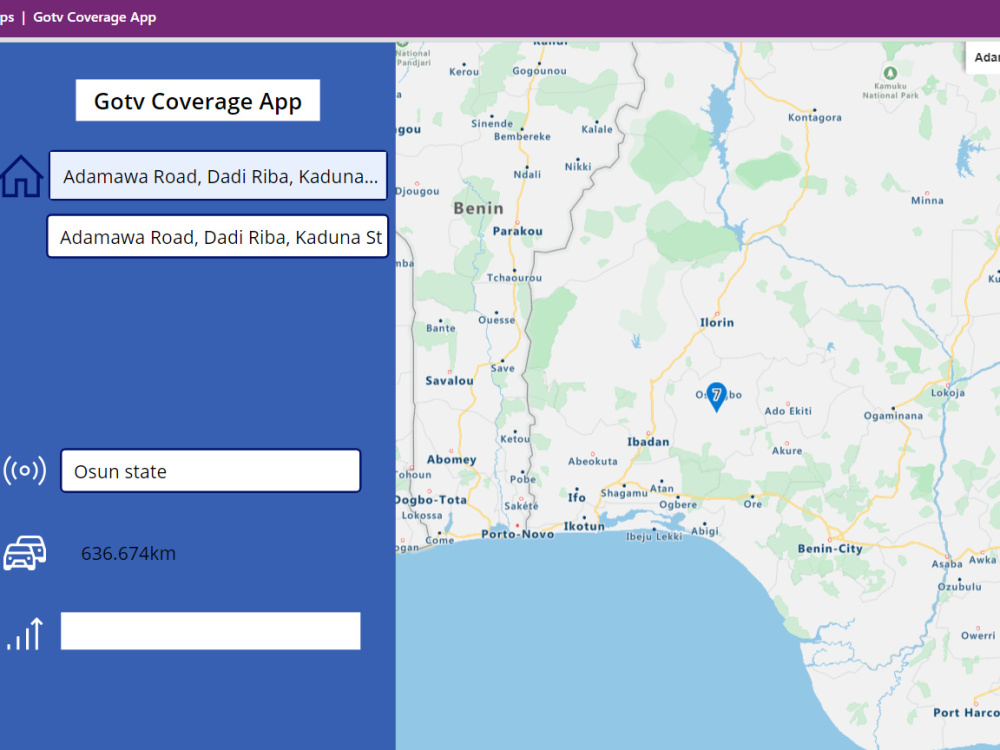Click the address search input field
Screen dimensions: 1000x750
tap(218, 175)
